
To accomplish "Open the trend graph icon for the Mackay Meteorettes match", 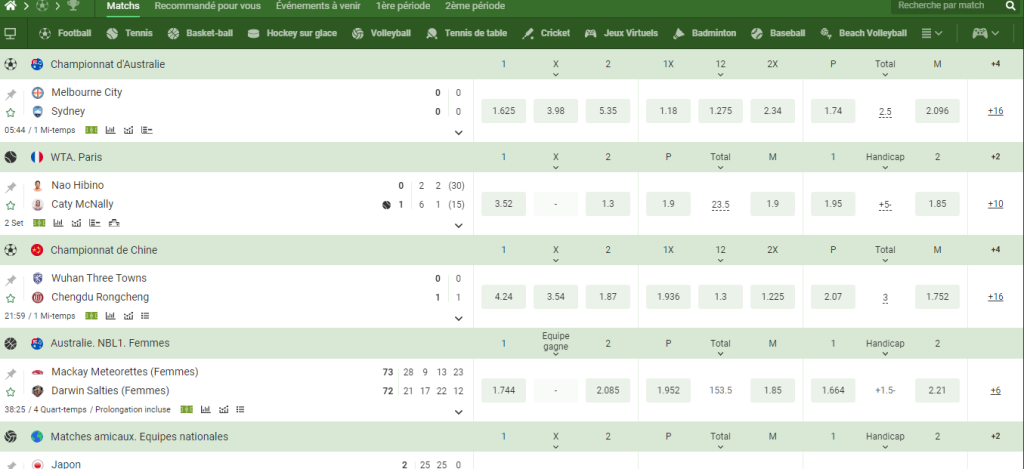I will pyautogui.click(x=224, y=409).
